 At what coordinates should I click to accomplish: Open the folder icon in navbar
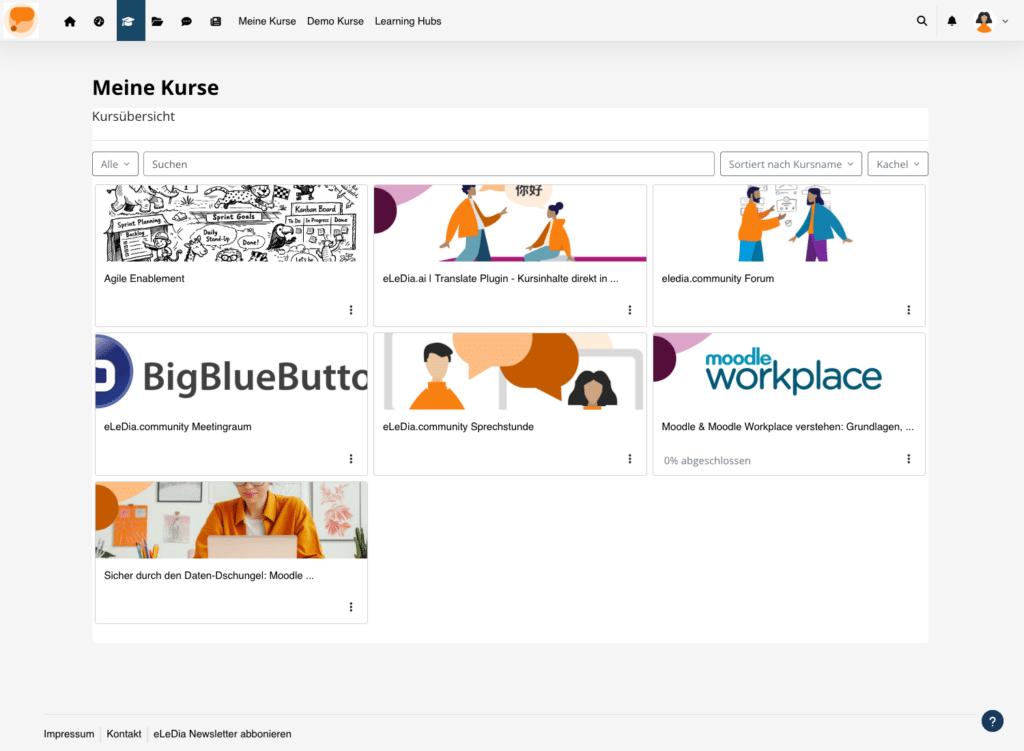pyautogui.click(x=157, y=22)
